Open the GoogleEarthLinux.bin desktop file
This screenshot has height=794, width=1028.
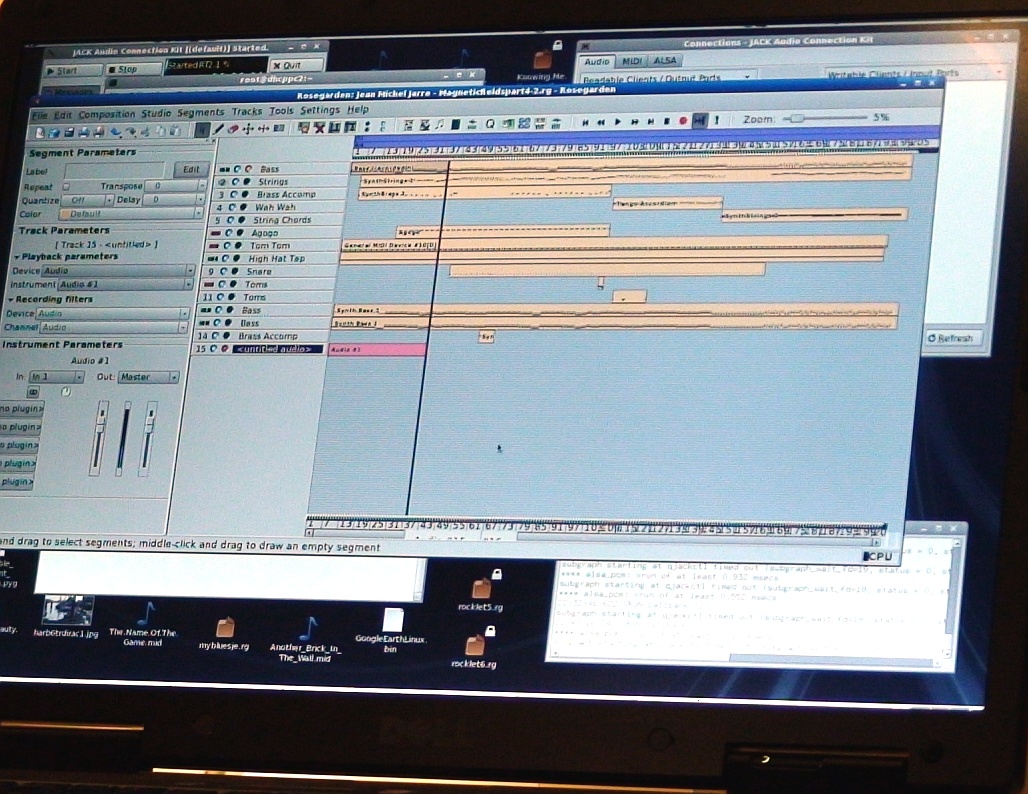click(391, 630)
